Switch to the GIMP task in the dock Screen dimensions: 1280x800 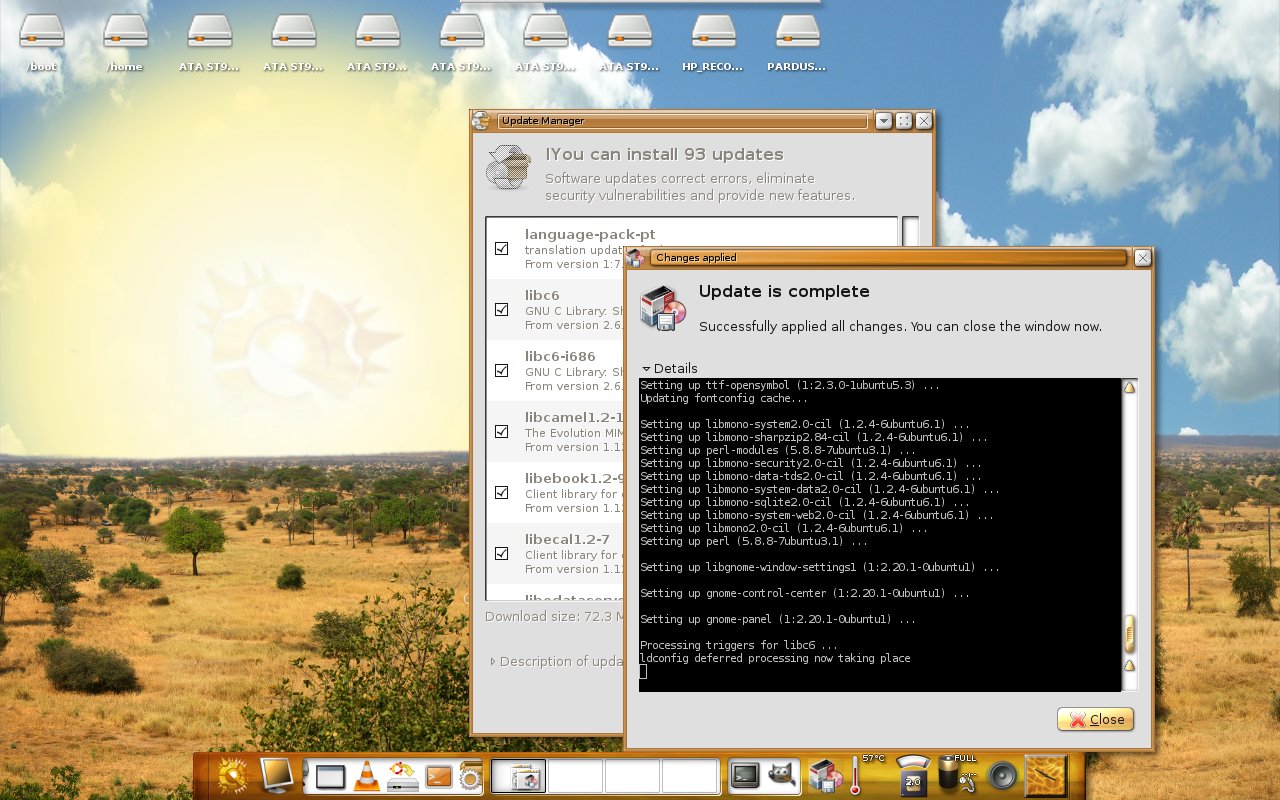(782, 775)
